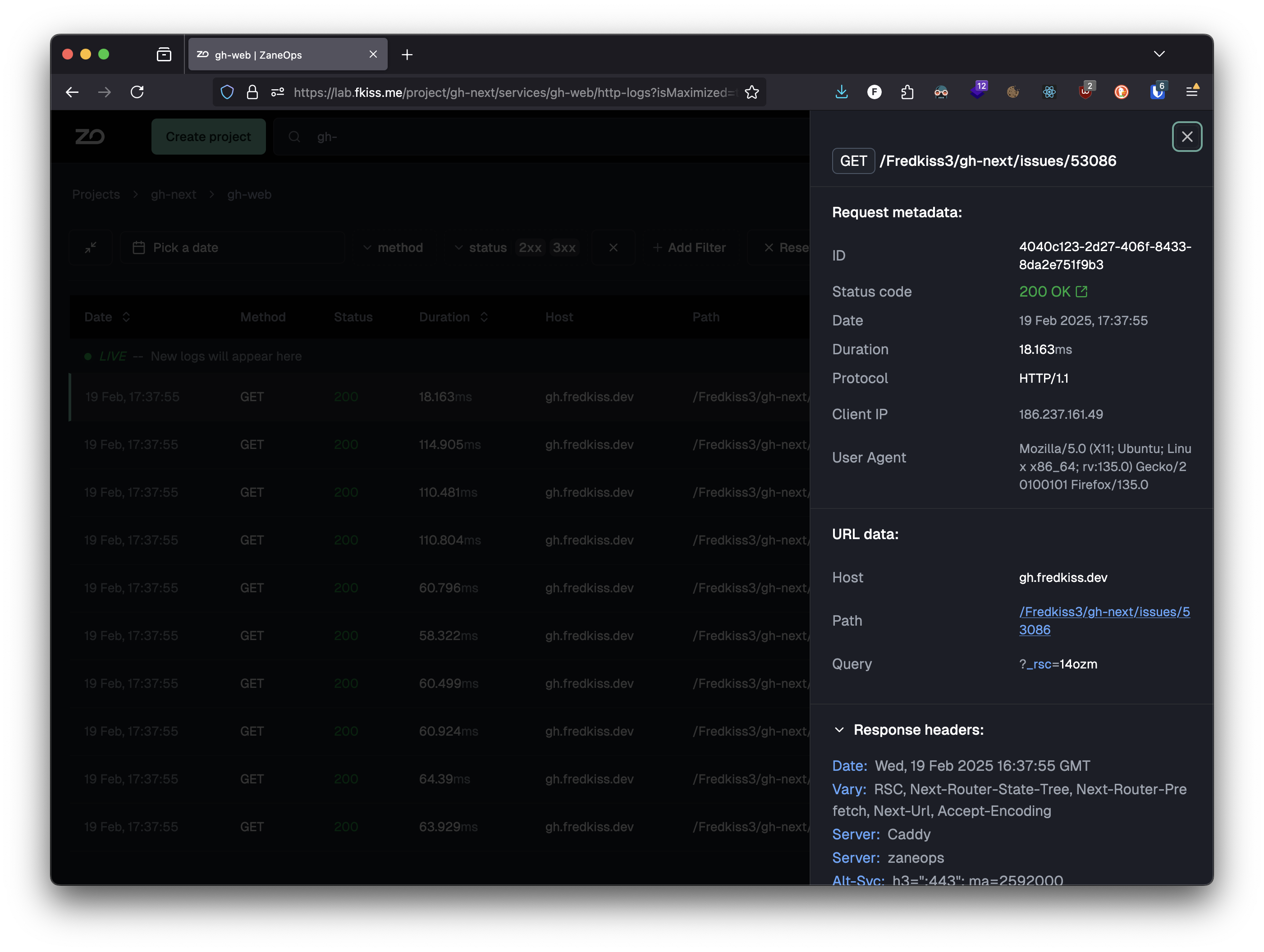List all tabs with the chevron
1264x952 pixels.
click(1159, 54)
